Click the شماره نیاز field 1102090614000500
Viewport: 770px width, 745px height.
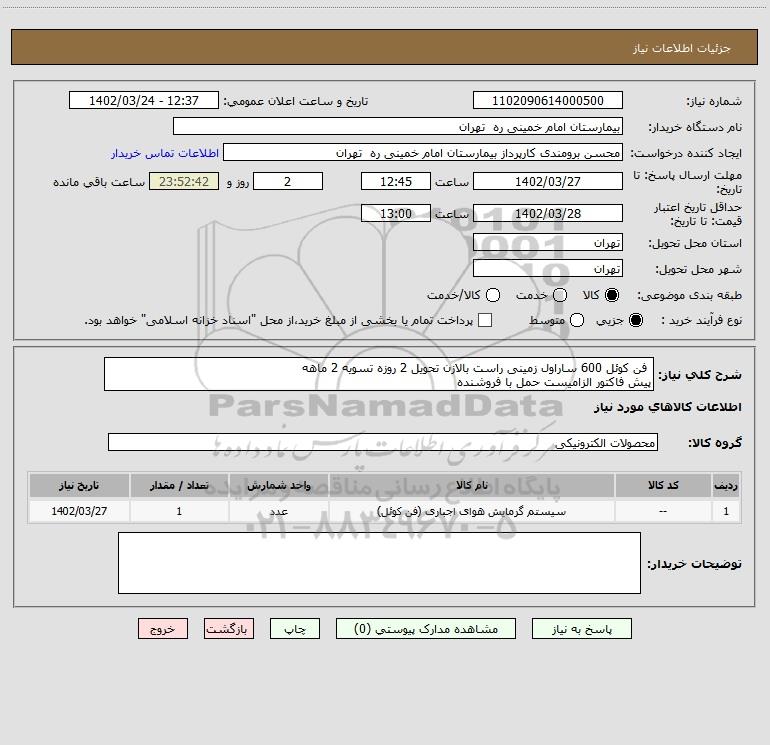tap(548, 100)
